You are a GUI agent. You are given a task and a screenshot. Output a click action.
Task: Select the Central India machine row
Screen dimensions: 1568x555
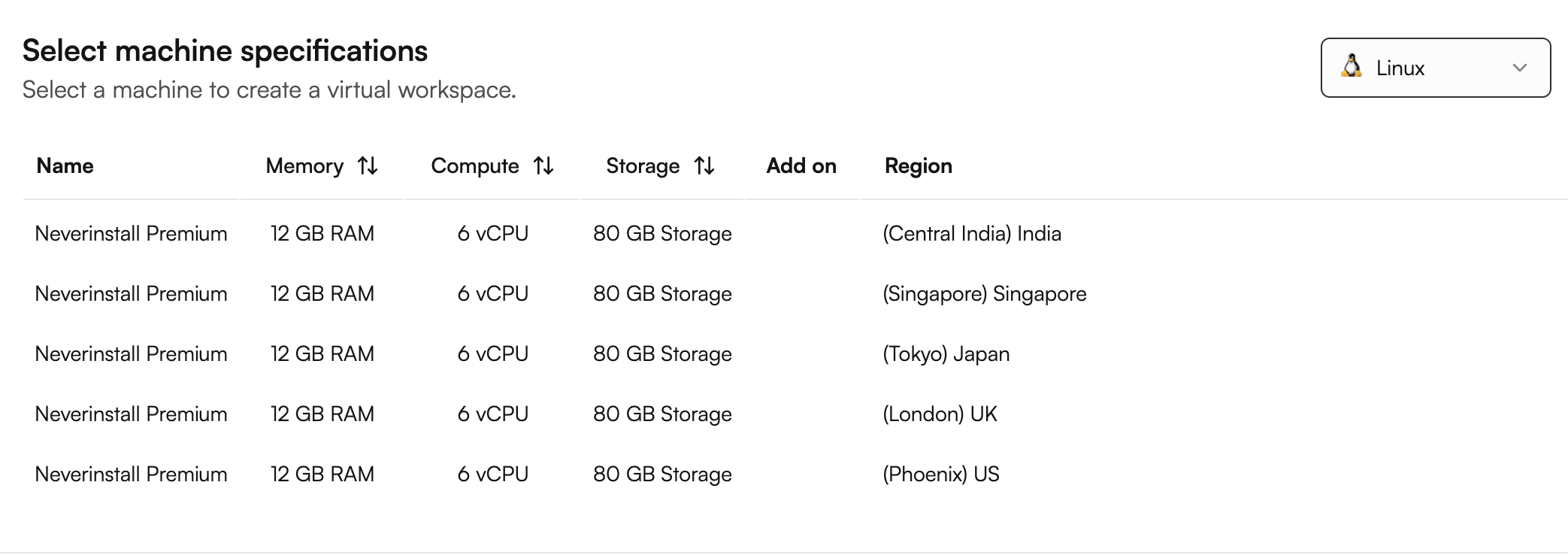tap(971, 234)
